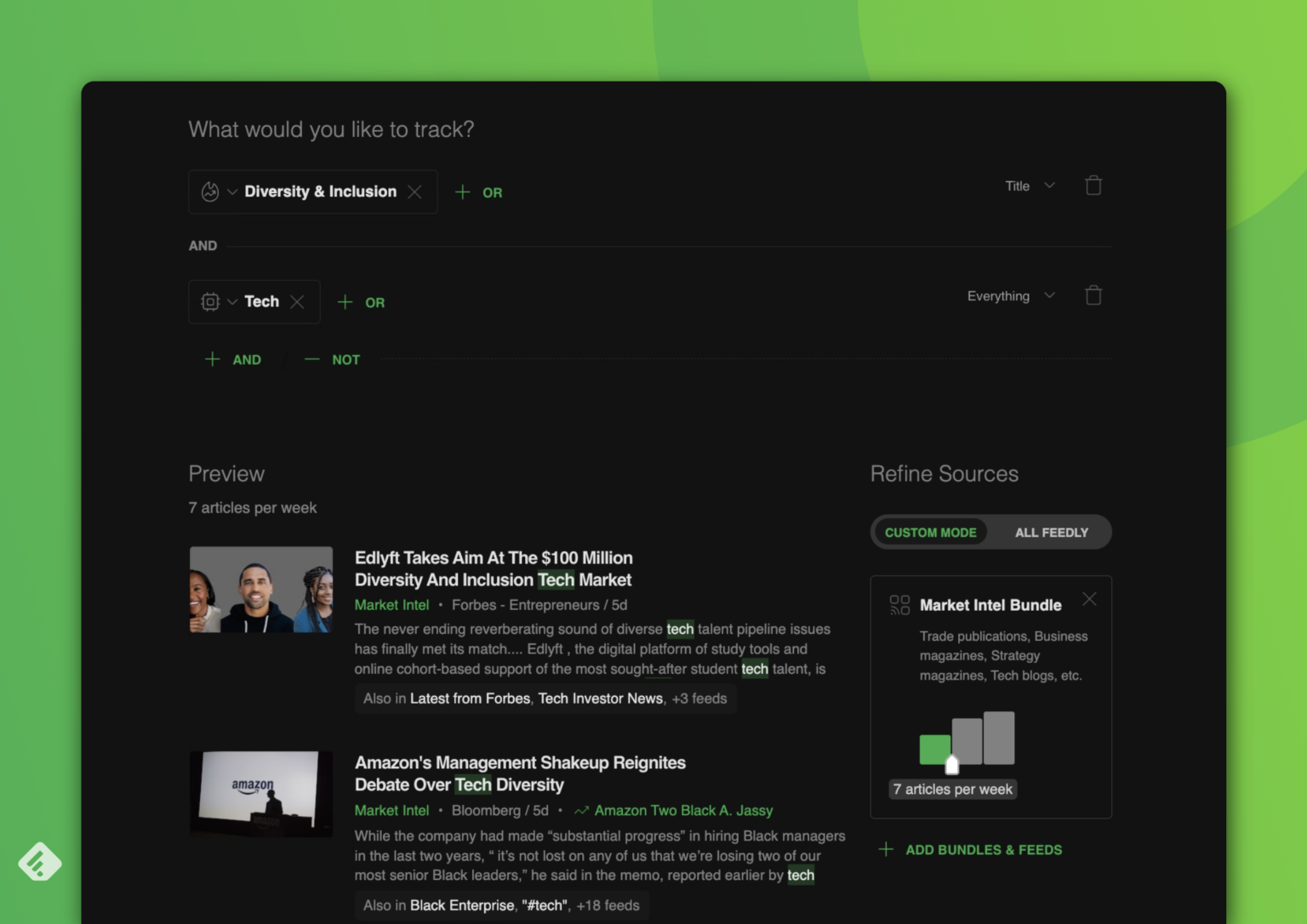Click the Market Intel Bundle grid icon
Screen dimensions: 1307x924
tap(899, 605)
